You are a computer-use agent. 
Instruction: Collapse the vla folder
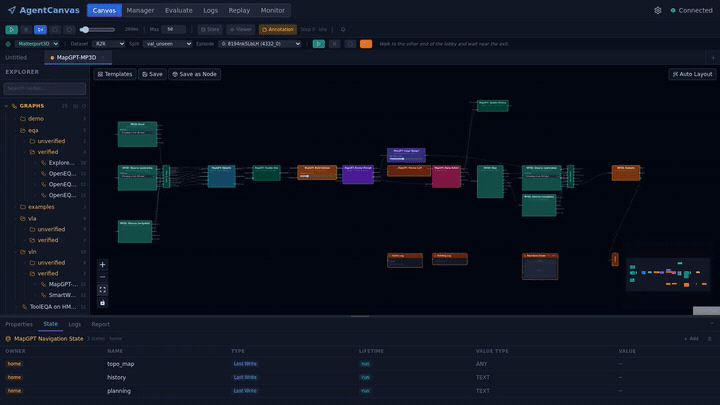[x=32, y=219]
